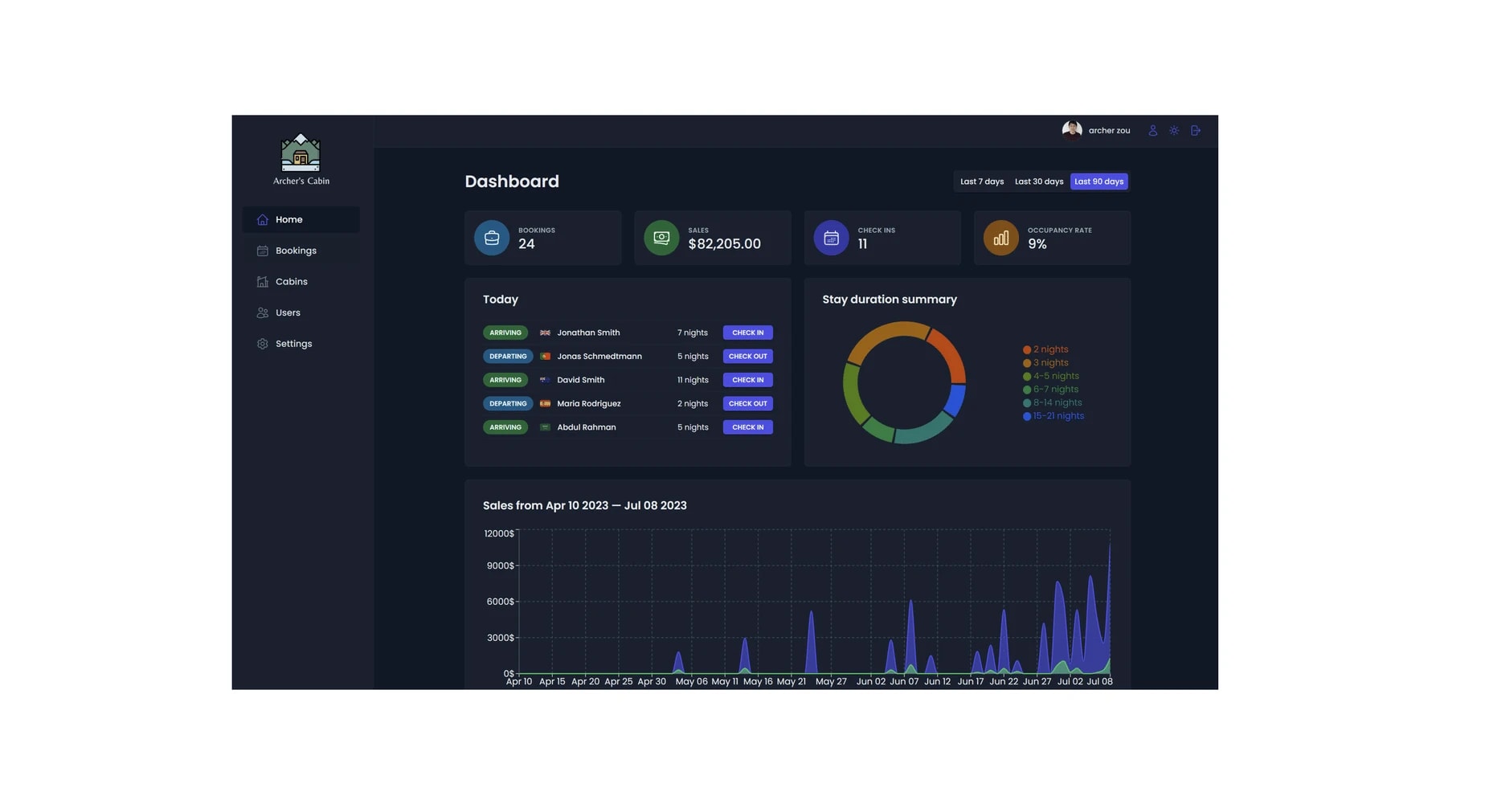Click the Check ins calendar stat icon

(x=831, y=238)
